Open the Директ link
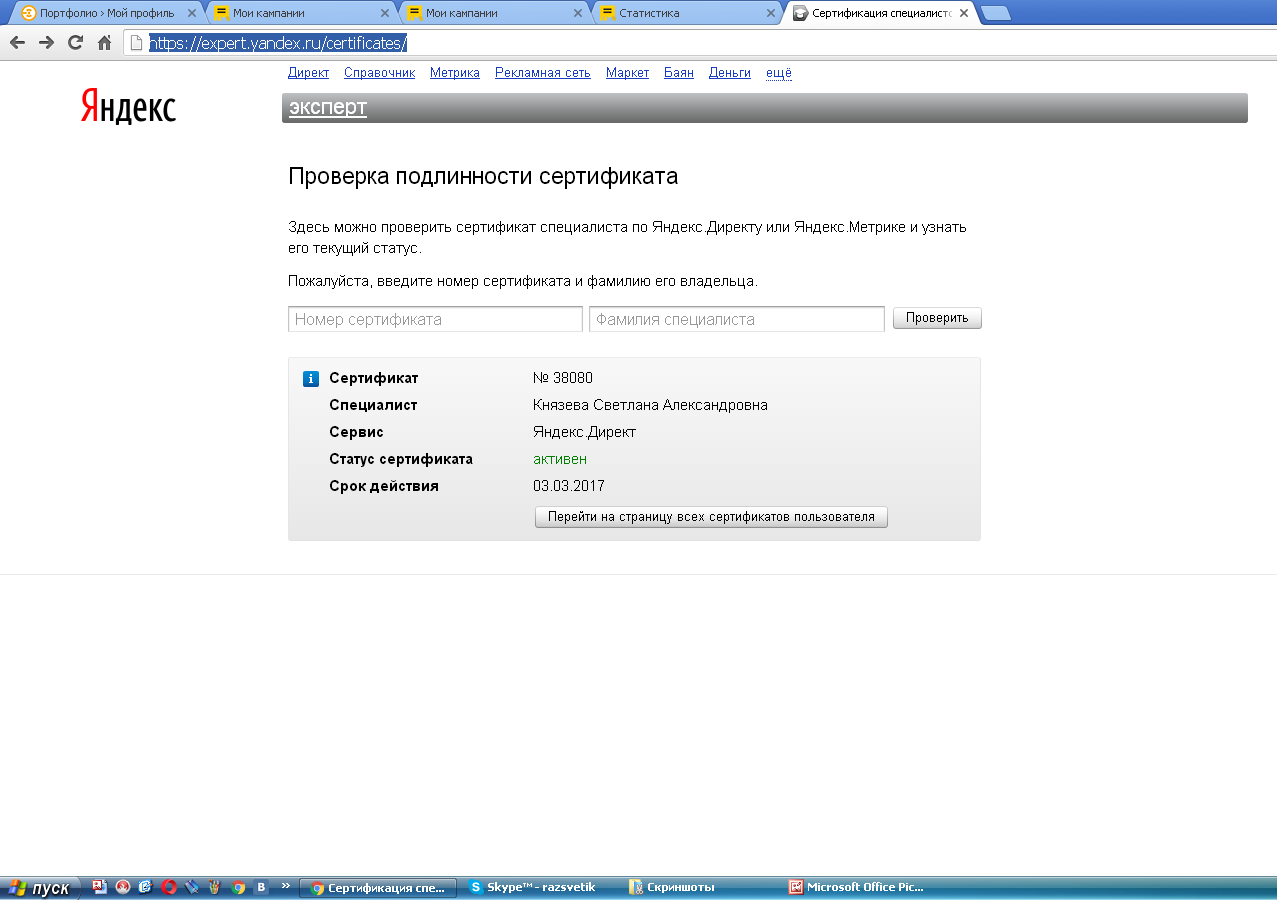This screenshot has width=1277, height=900. (308, 73)
